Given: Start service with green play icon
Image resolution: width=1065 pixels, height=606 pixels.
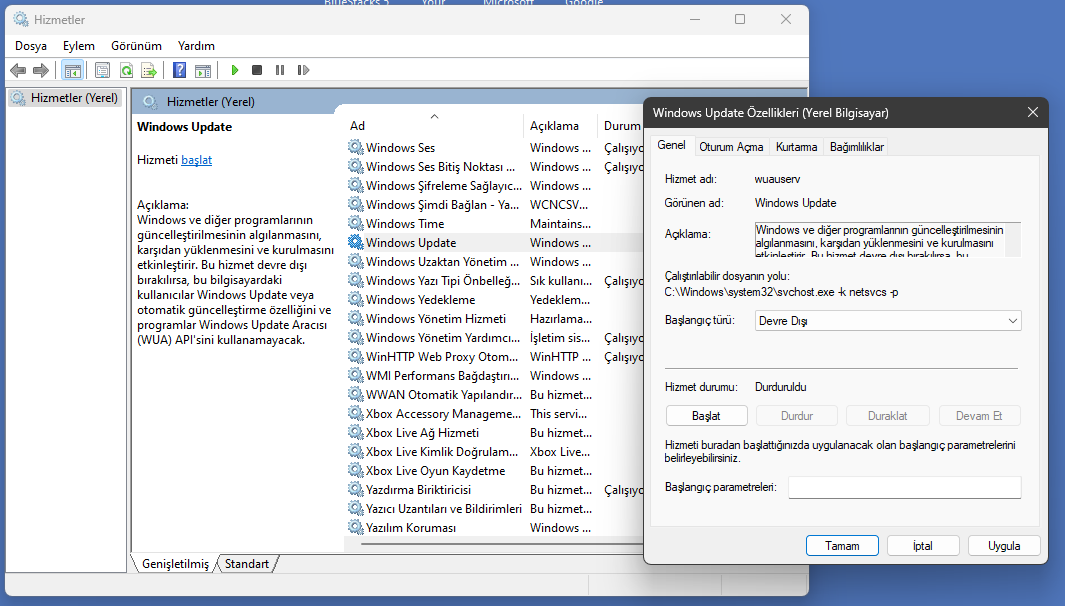Looking at the screenshot, I should click(x=235, y=70).
